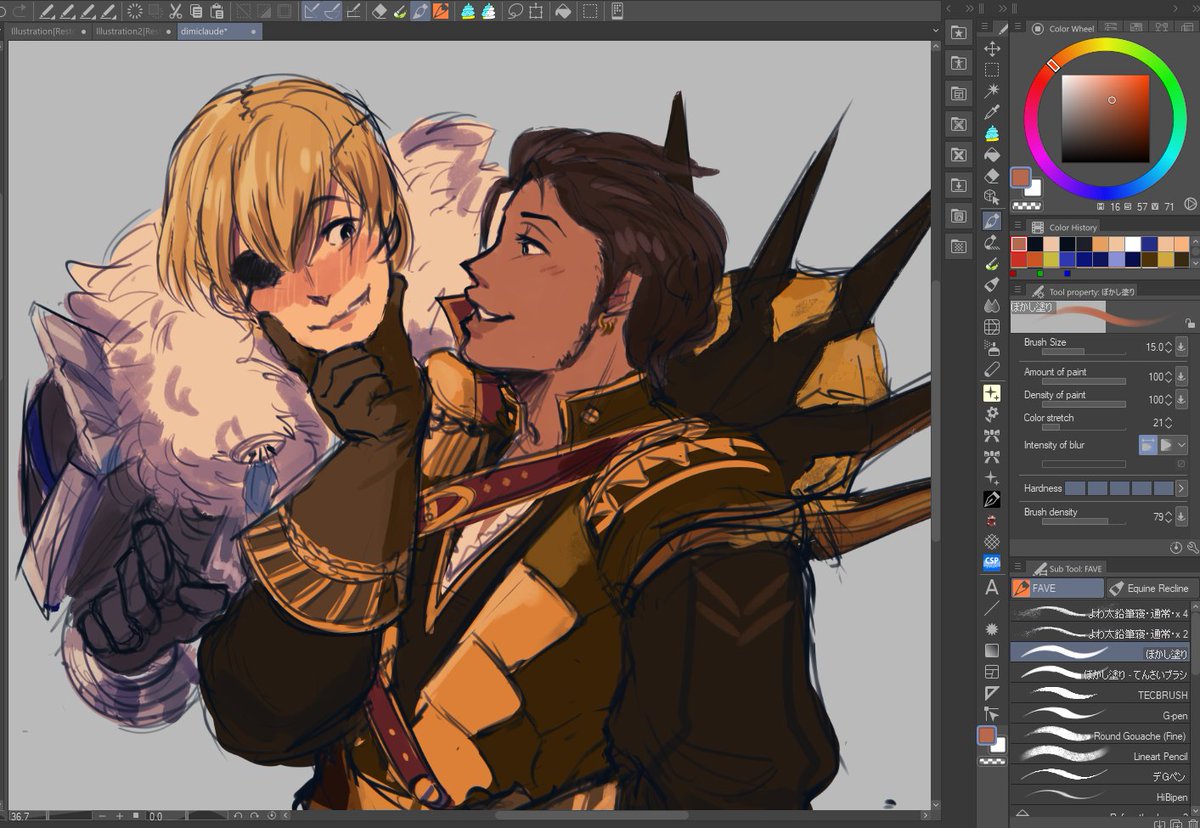Select the Equine Recline sub tool group

click(1152, 588)
